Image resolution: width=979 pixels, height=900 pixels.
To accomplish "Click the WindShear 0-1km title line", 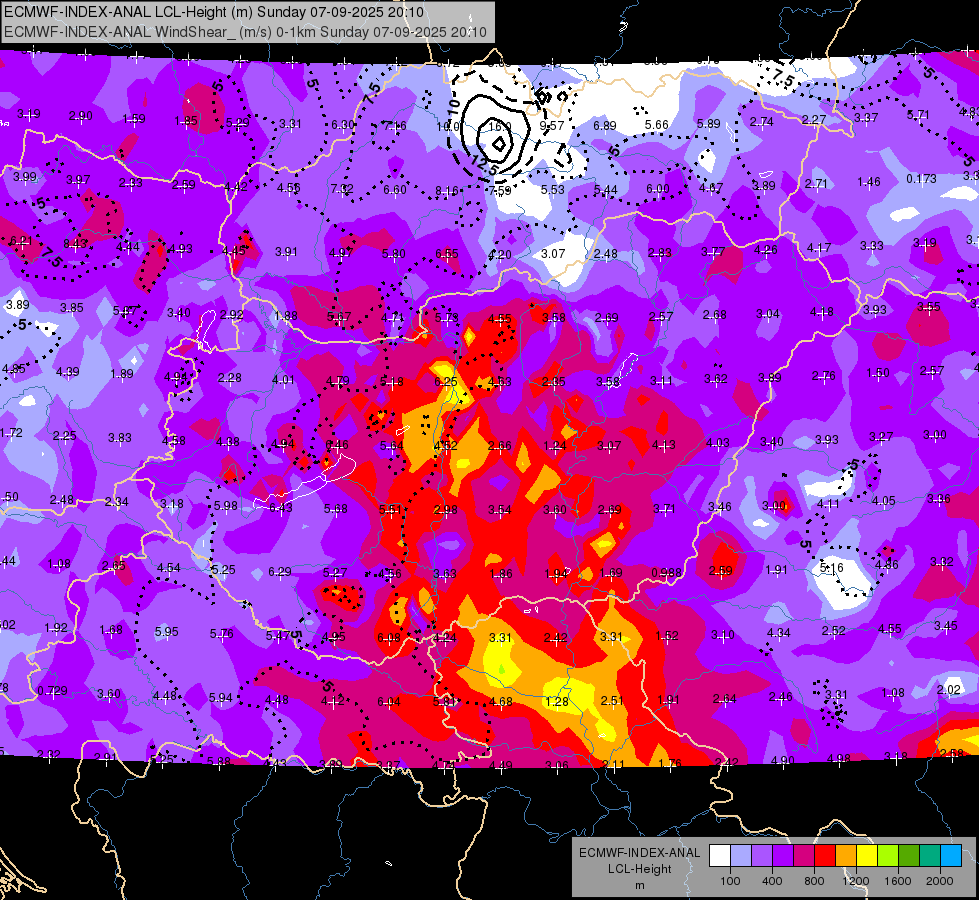I will tap(245, 32).
